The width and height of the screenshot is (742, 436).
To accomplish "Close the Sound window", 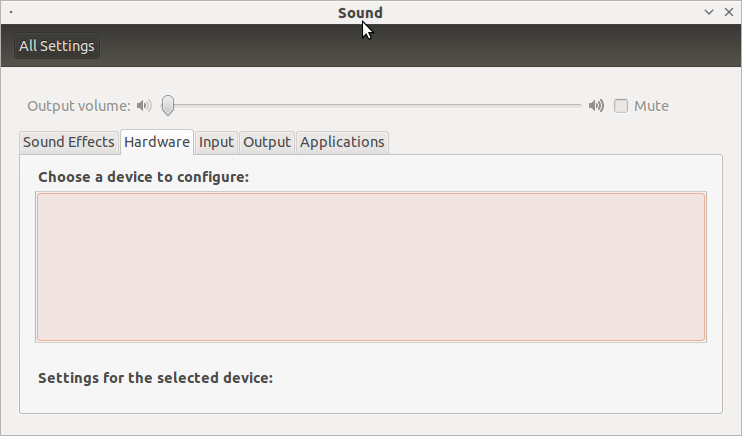I will [729, 12].
